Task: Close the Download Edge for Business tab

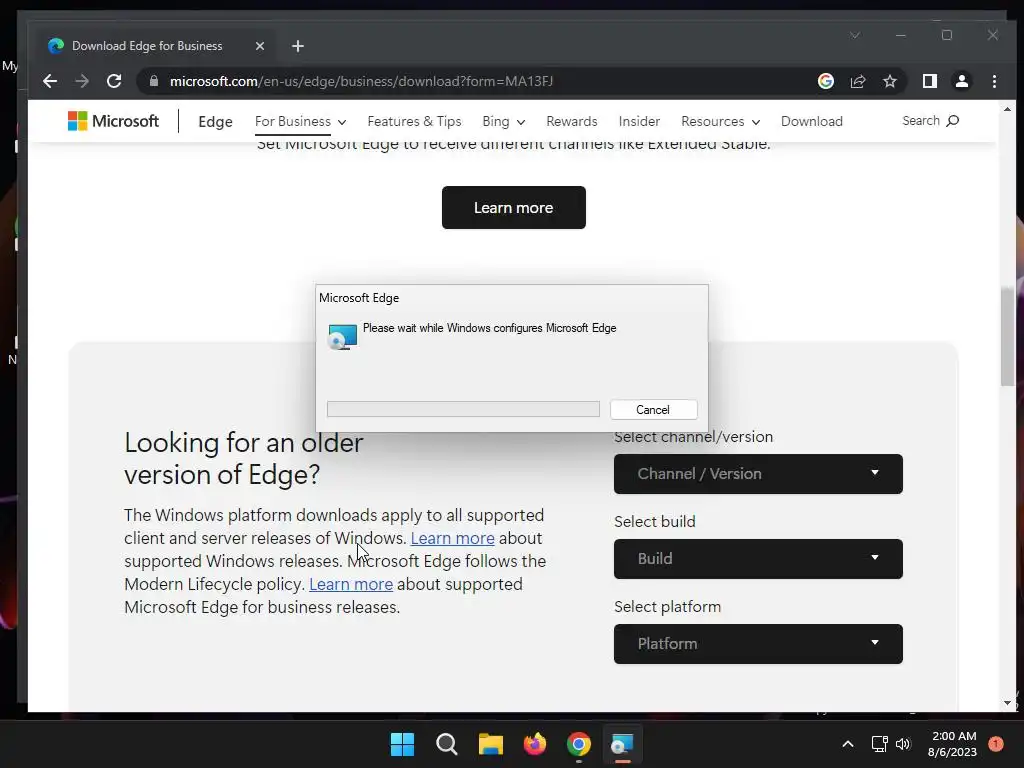Action: [259, 46]
